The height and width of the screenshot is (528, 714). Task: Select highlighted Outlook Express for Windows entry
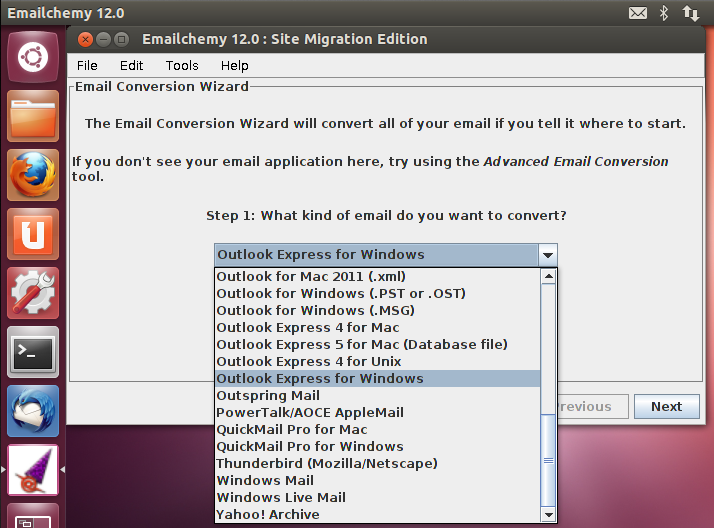pyautogui.click(x=377, y=379)
